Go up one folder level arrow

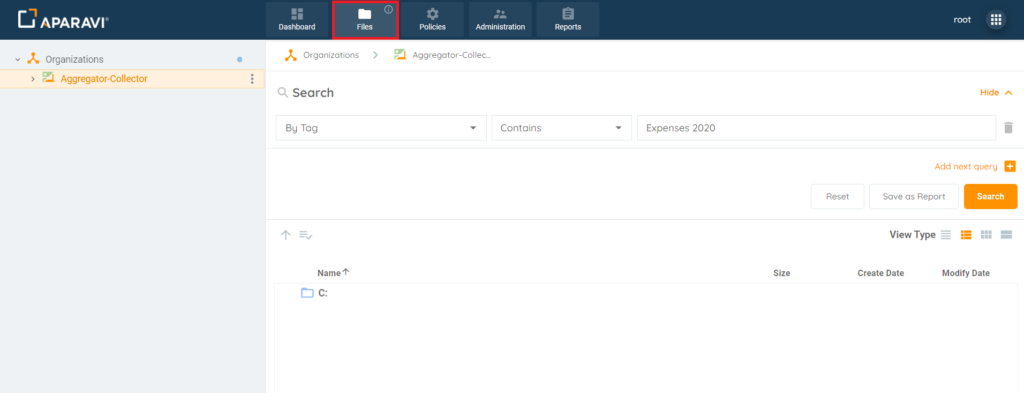[285, 235]
